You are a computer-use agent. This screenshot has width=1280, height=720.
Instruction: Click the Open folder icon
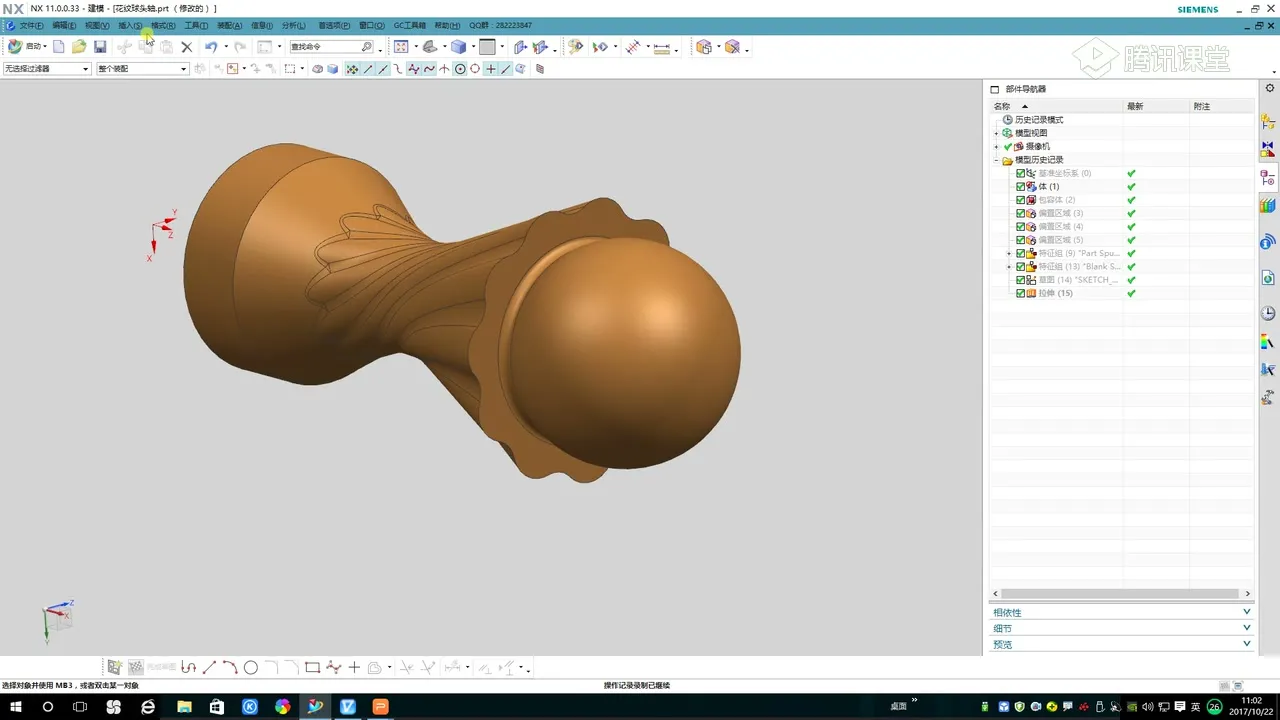[79, 47]
